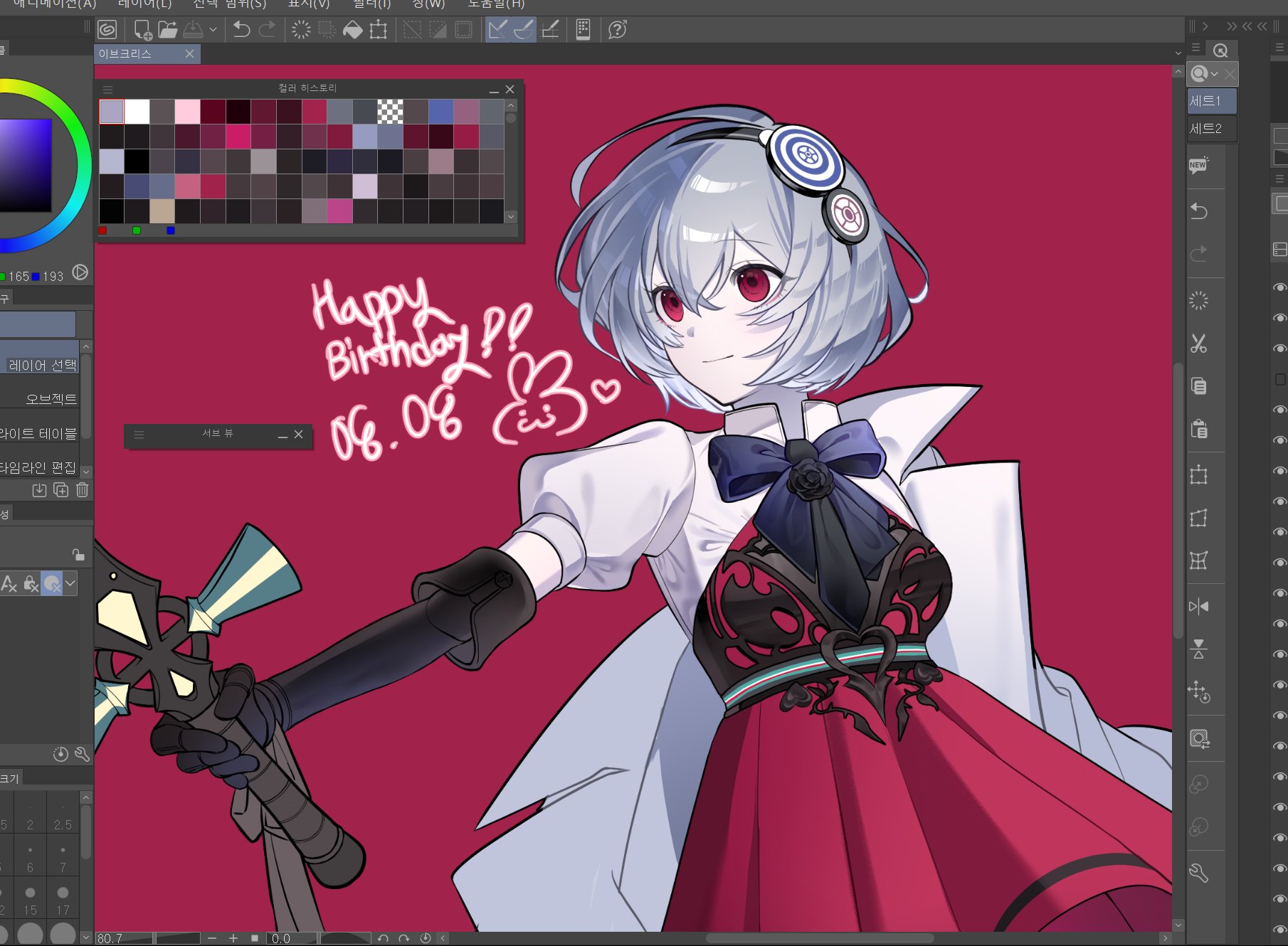Redo action in top toolbar
Viewport: 1288px width, 946px height.
click(x=268, y=30)
